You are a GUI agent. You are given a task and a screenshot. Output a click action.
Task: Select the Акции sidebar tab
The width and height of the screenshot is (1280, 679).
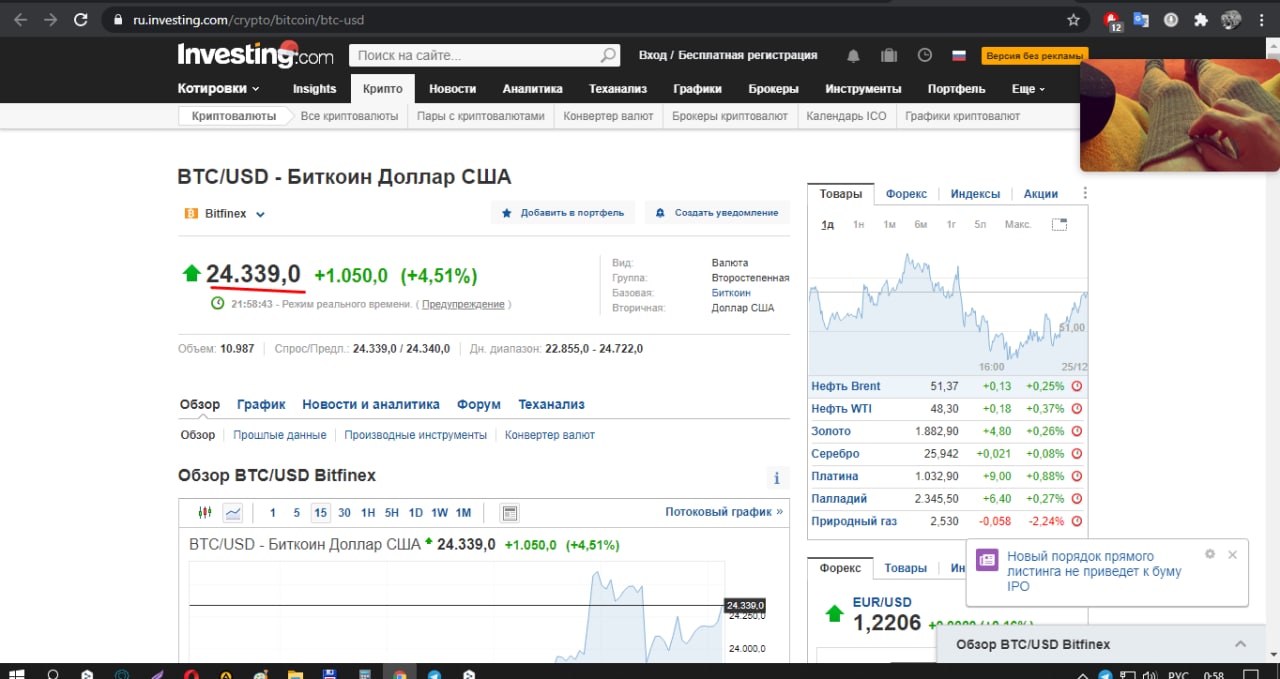pyautogui.click(x=1041, y=194)
